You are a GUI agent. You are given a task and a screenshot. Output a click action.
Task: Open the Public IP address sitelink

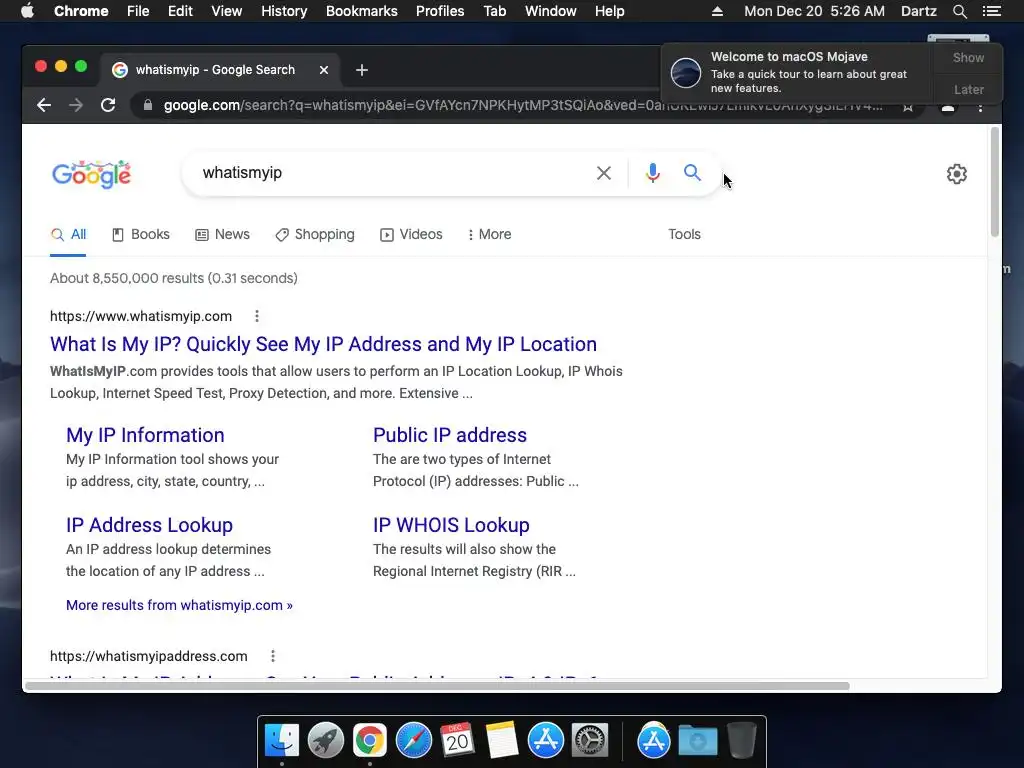tap(450, 435)
